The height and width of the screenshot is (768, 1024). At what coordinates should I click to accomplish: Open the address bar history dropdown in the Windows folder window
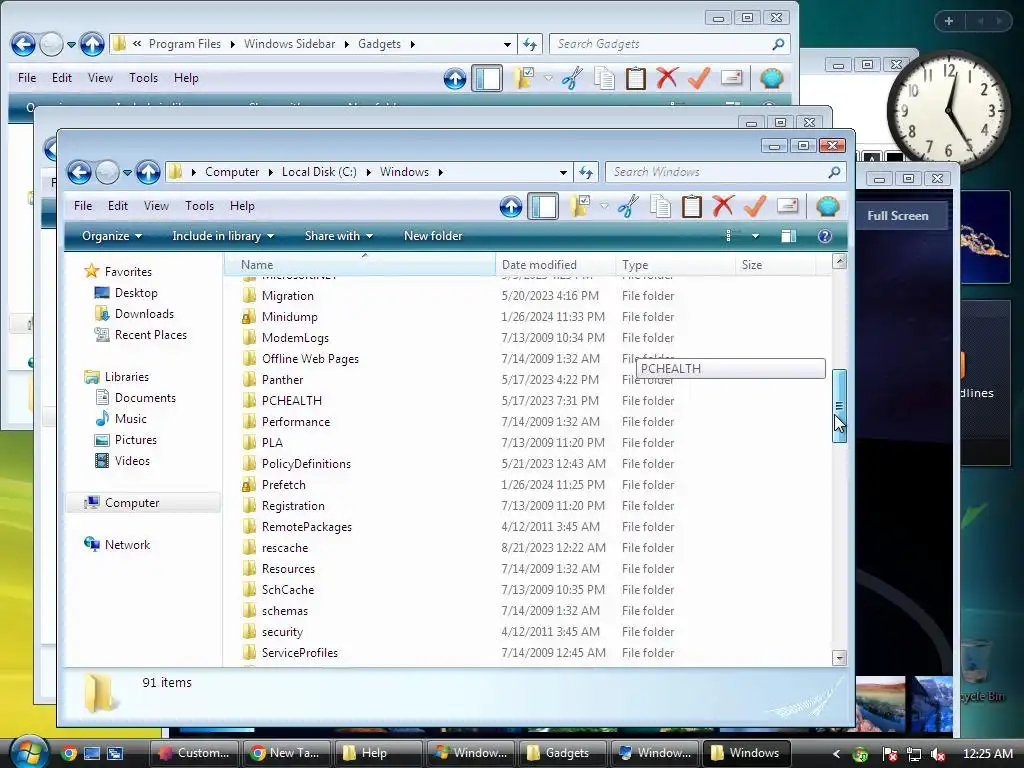click(x=563, y=172)
